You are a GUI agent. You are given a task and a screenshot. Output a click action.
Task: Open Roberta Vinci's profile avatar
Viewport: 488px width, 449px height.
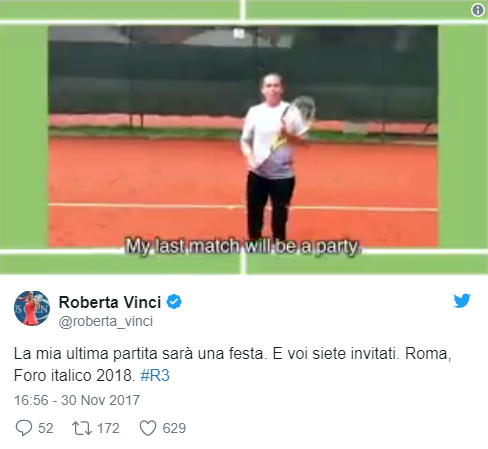(x=32, y=308)
